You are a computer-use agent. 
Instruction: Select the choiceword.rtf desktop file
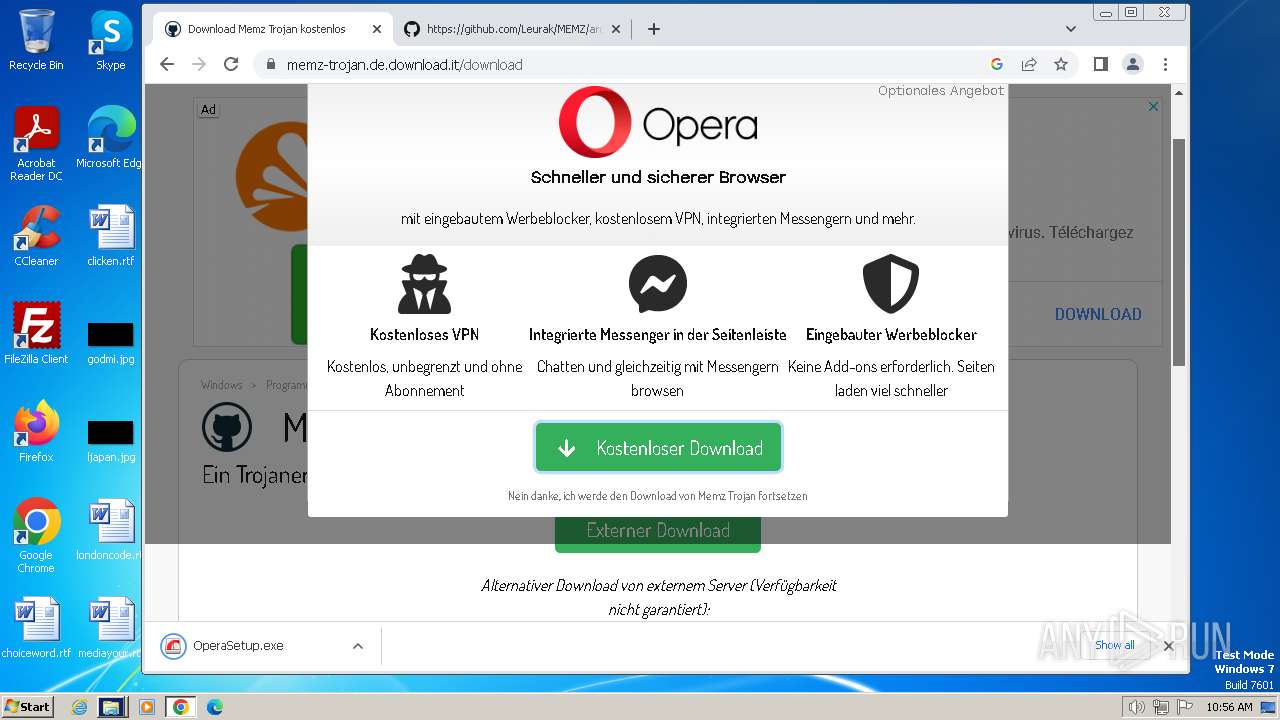[36, 628]
